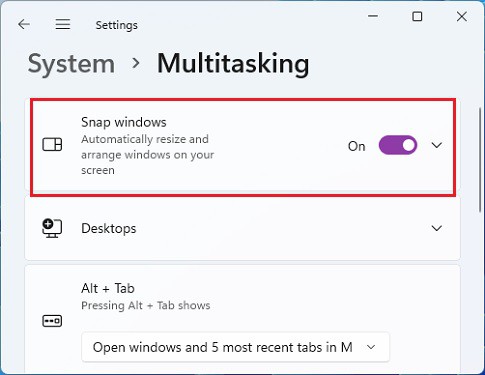Turn off the Snap windows toggle
The height and width of the screenshot is (375, 485).
(x=398, y=145)
